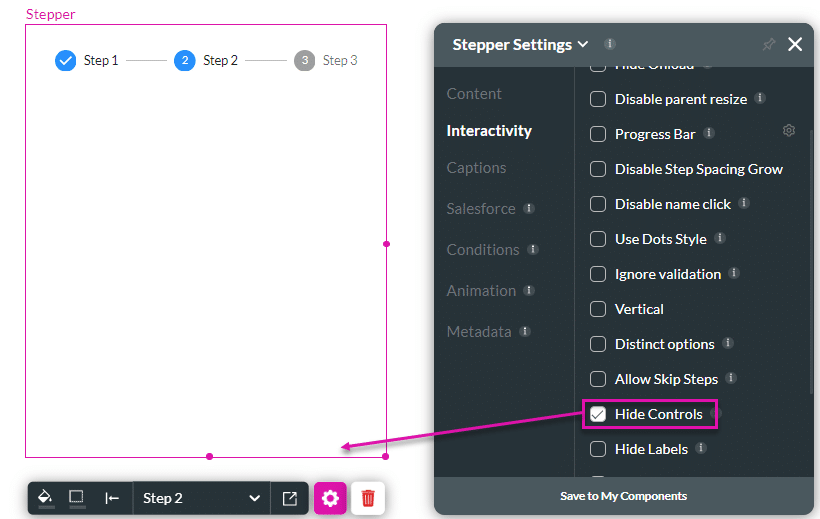This screenshot has height=519, width=820.
Task: Open the Content settings tab
Action: pyautogui.click(x=474, y=94)
